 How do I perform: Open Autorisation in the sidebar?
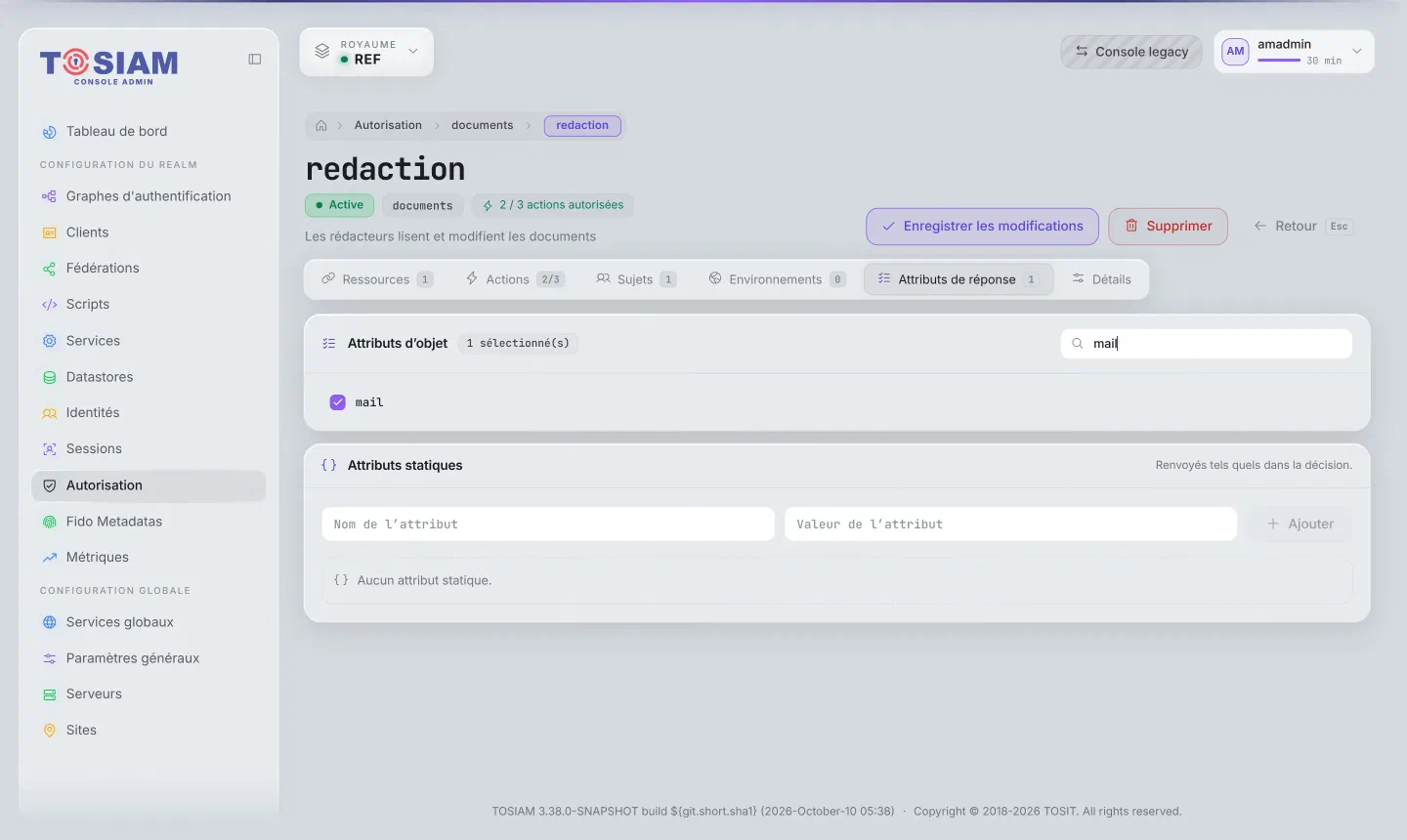pos(149,485)
